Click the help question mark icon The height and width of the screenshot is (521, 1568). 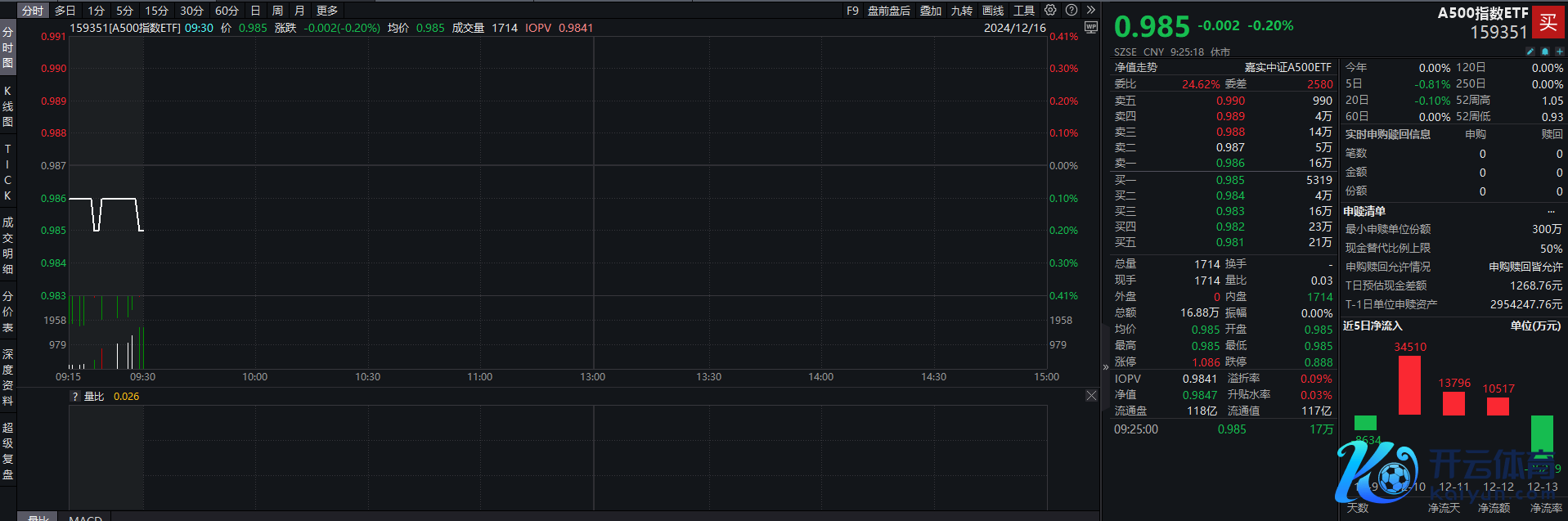(1072, 11)
